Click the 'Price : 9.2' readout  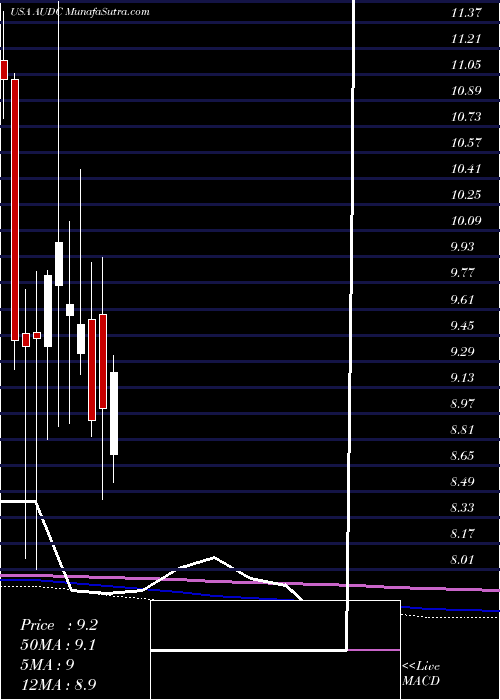[x=59, y=625]
